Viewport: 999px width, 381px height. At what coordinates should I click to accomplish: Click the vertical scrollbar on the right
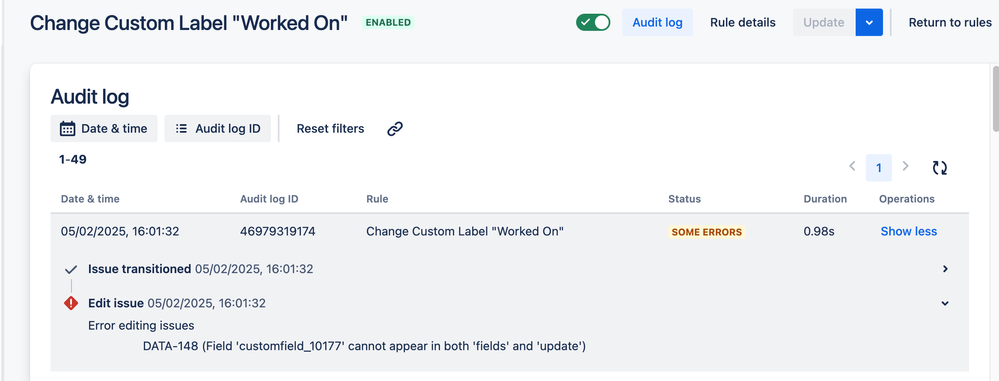[995, 96]
